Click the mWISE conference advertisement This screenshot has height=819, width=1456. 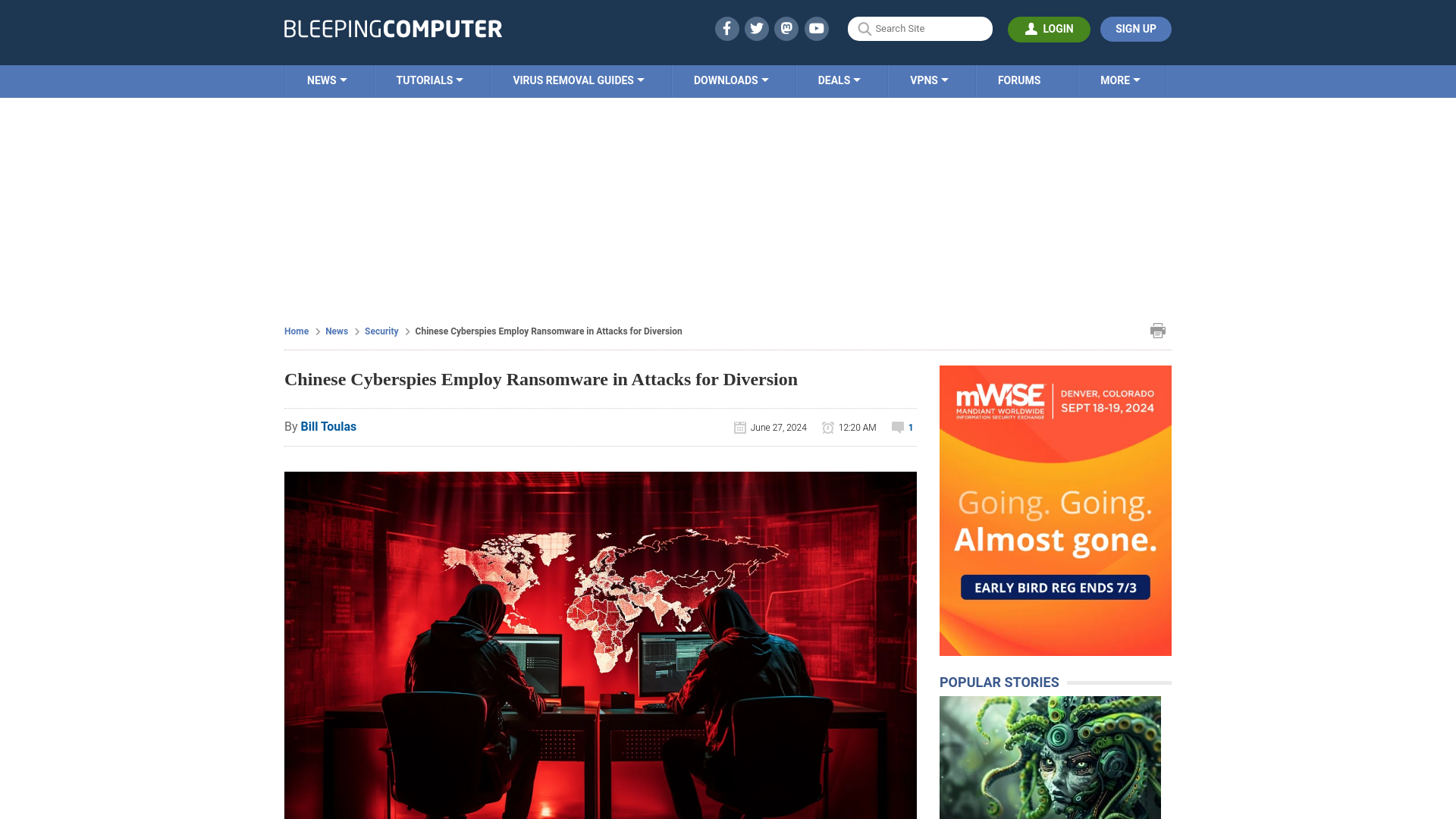click(1054, 510)
